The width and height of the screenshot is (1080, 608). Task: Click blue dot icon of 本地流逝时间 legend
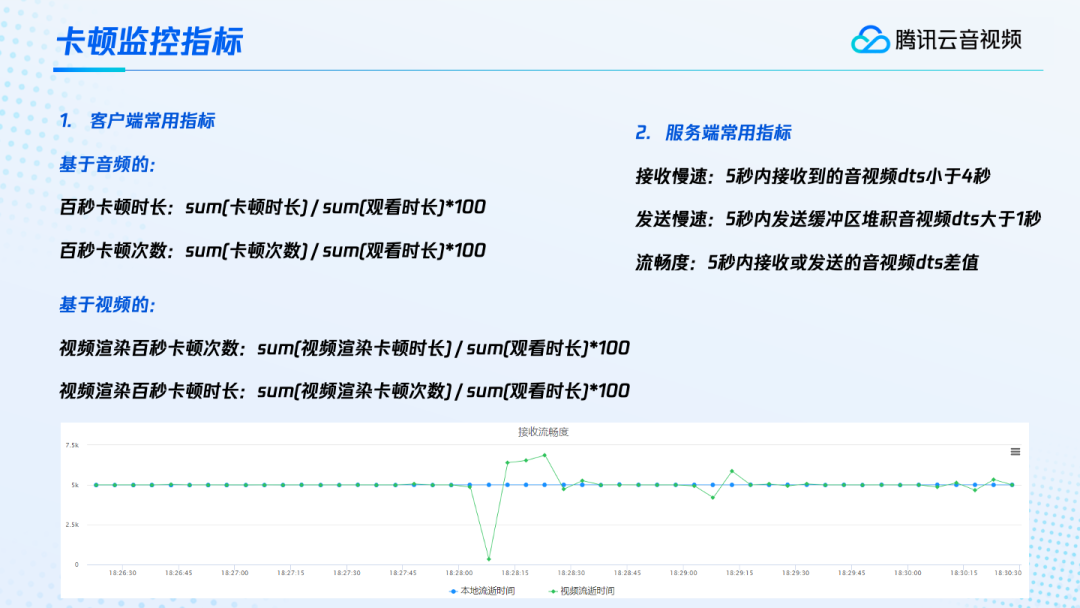(452, 591)
